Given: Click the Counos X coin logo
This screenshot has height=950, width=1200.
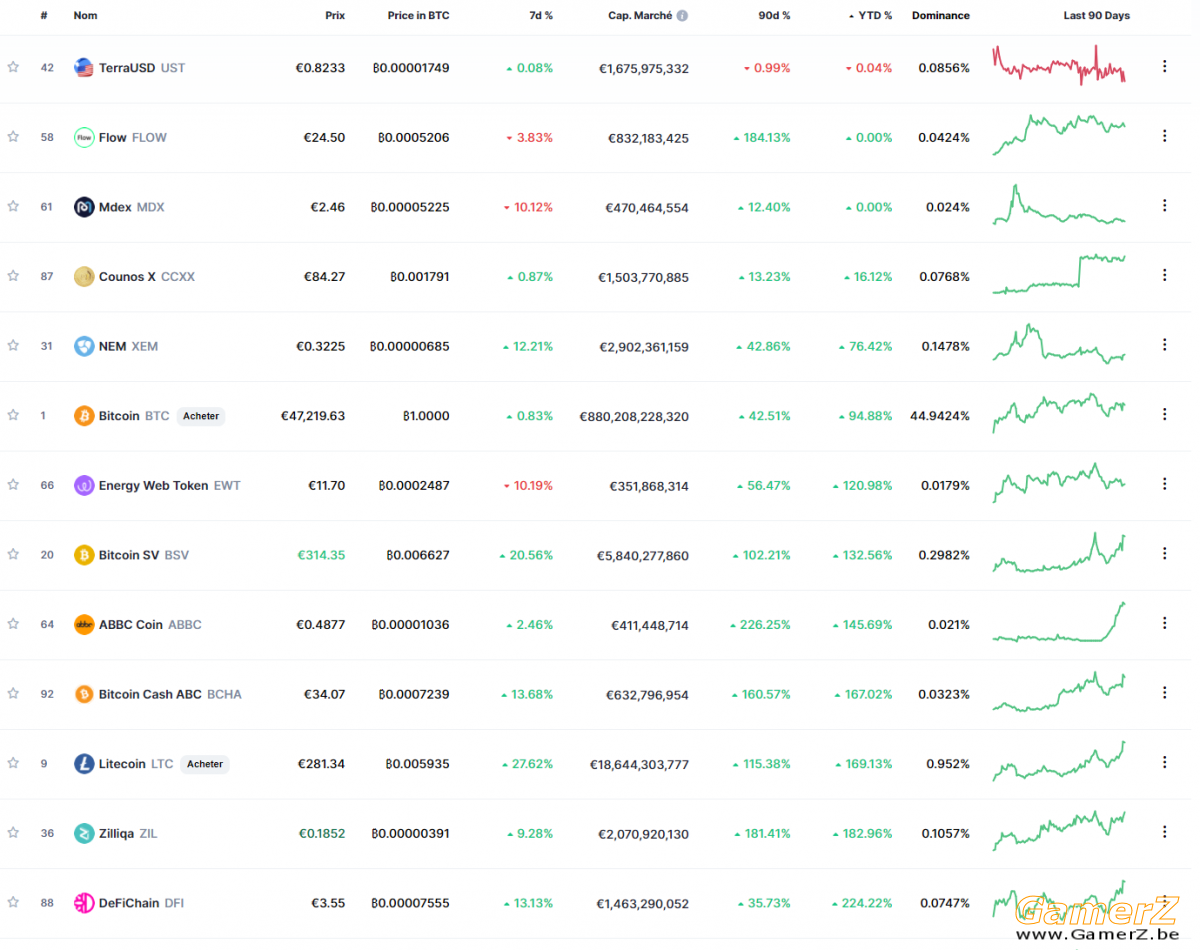Looking at the screenshot, I should click(x=84, y=276).
